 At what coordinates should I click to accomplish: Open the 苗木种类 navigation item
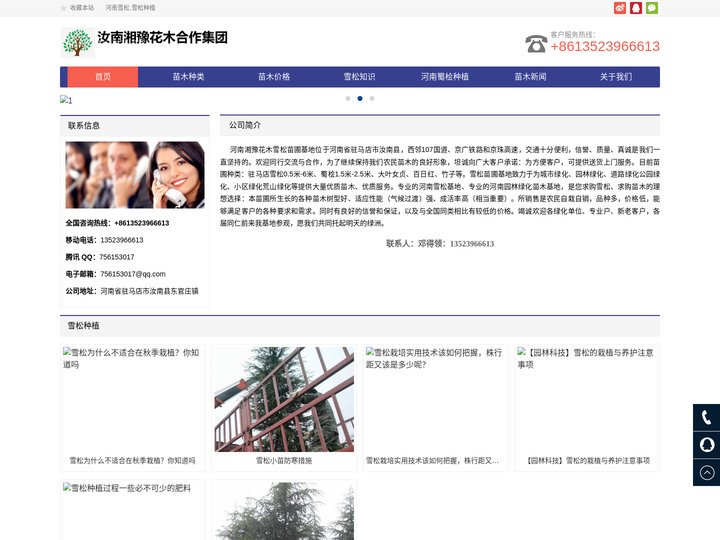click(188, 77)
